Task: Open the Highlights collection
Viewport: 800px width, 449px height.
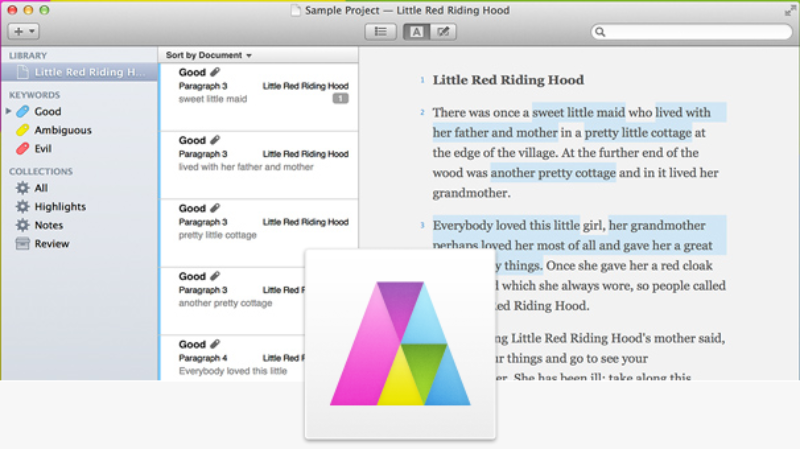Action: tap(60, 207)
